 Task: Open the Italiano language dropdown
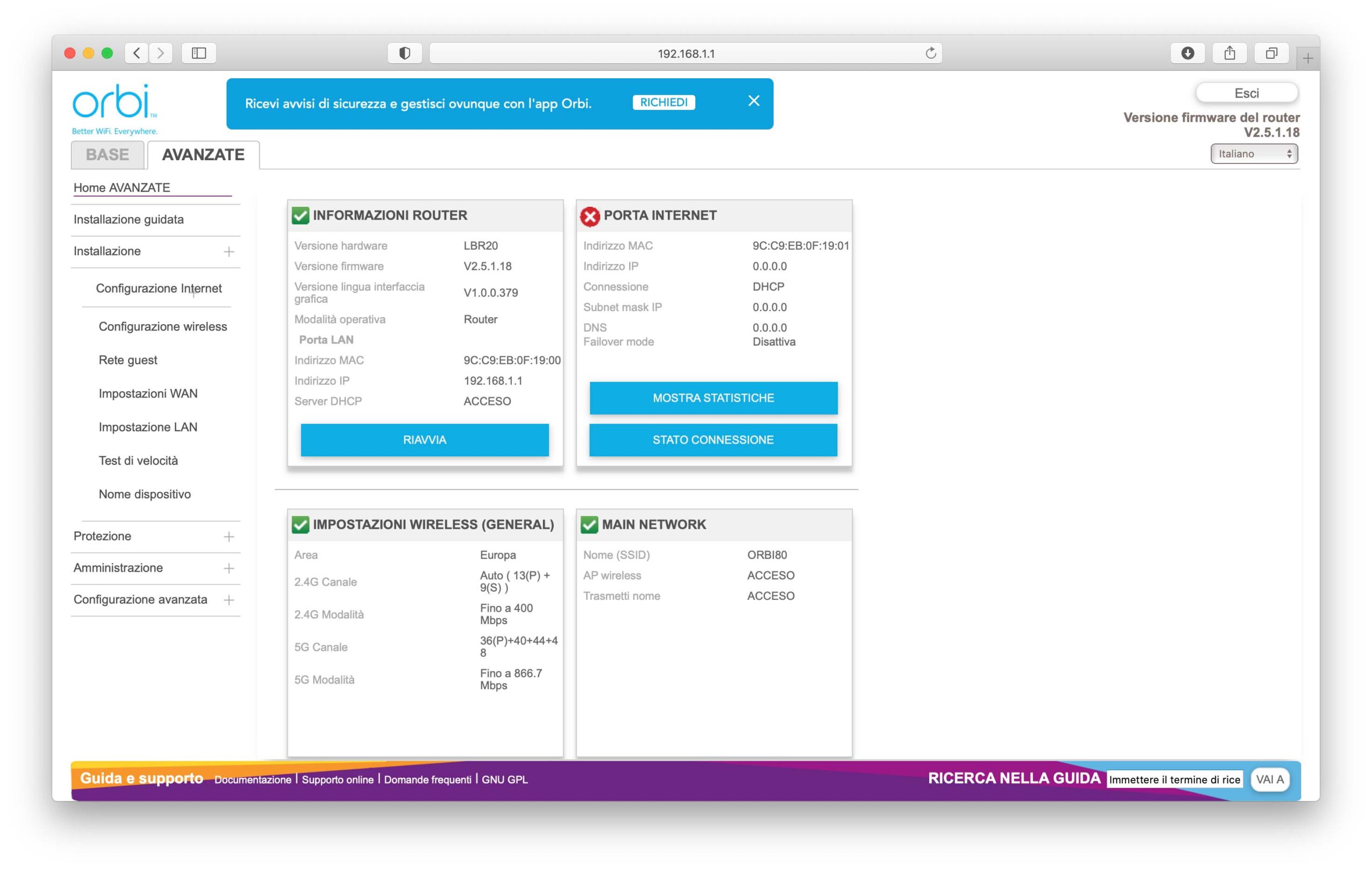click(x=1254, y=154)
